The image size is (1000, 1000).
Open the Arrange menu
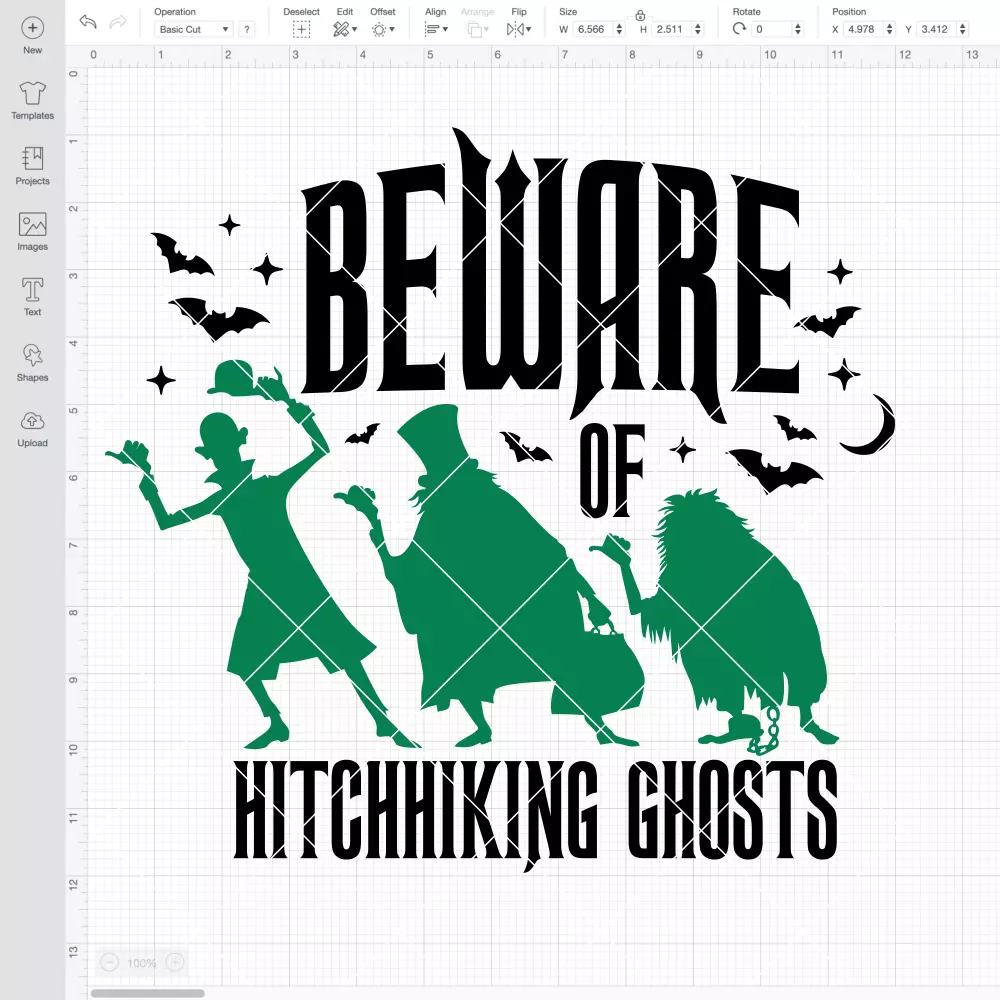[x=478, y=29]
